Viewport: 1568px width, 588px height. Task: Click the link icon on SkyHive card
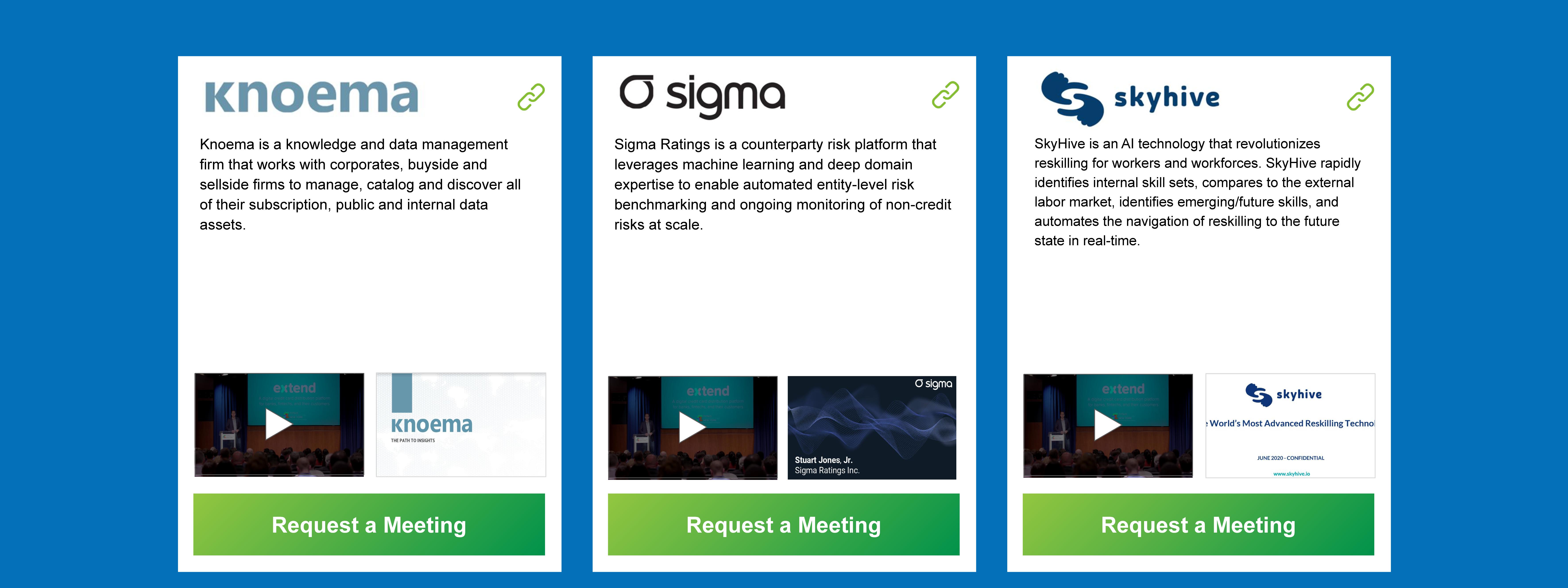pos(1360,97)
